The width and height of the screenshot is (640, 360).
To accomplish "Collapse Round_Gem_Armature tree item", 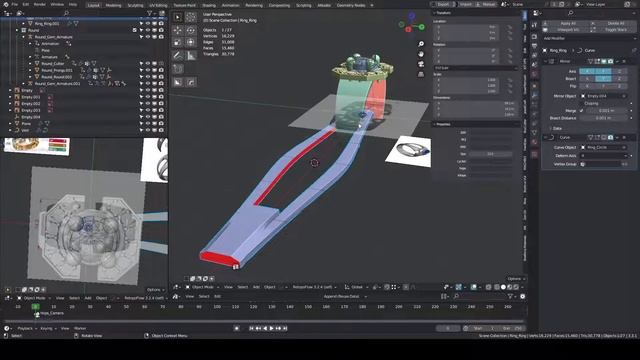I will click(x=24, y=37).
